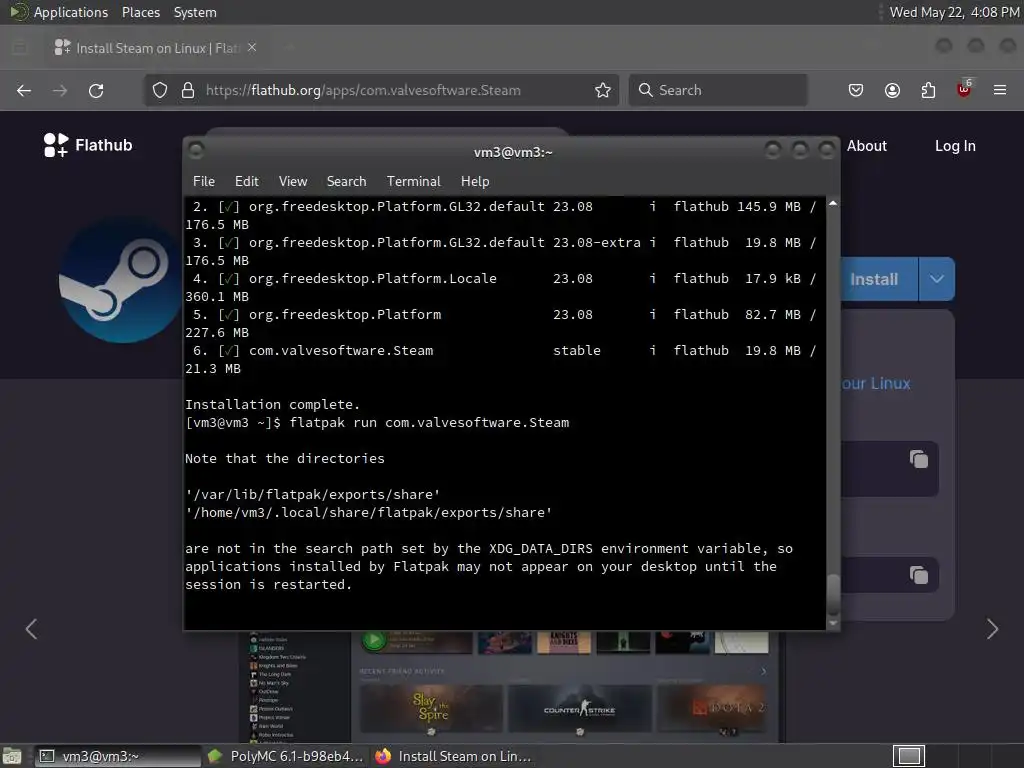Switch to vm3@vm3 terminal taskbar button
The width and height of the screenshot is (1024, 768).
pyautogui.click(x=118, y=756)
